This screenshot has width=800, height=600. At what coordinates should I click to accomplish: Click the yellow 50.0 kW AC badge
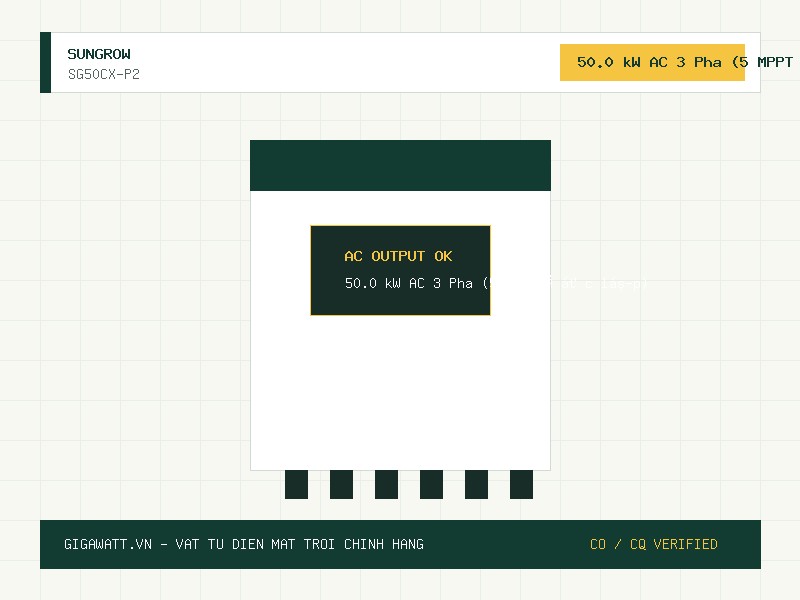tap(652, 62)
